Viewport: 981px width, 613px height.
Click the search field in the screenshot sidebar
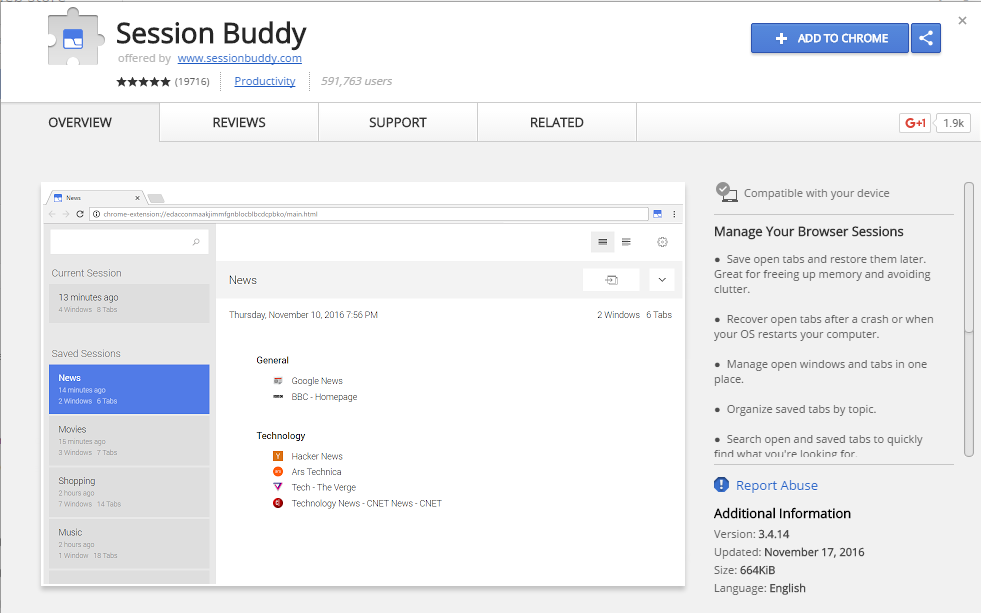click(x=129, y=242)
